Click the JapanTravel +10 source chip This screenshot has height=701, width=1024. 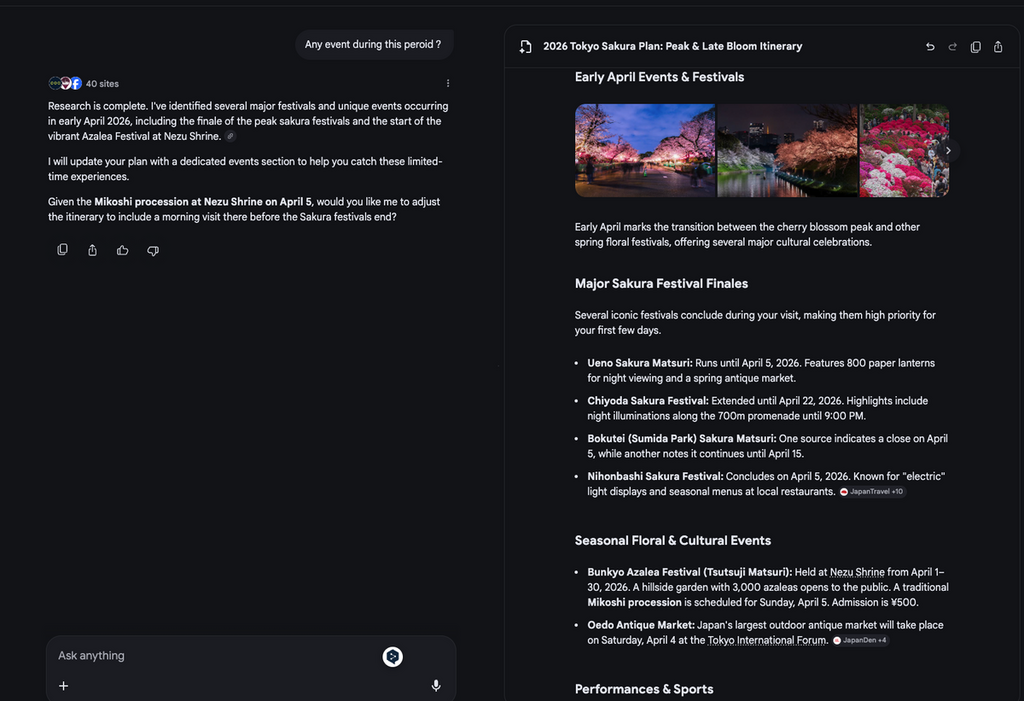872,492
